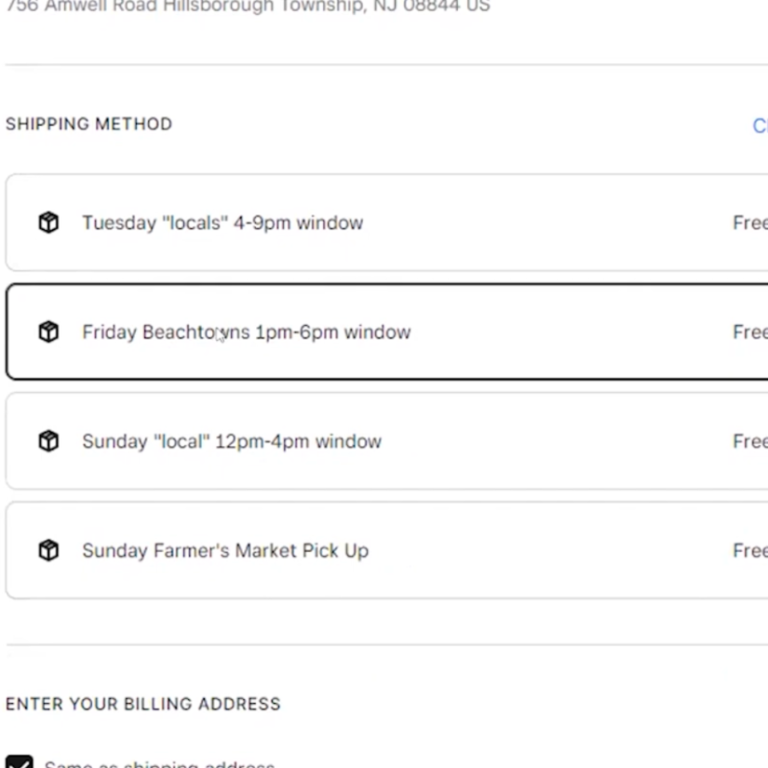Screen dimensions: 768x768
Task: Click Free price on Farmer's Market Pick Up
Action: (750, 551)
